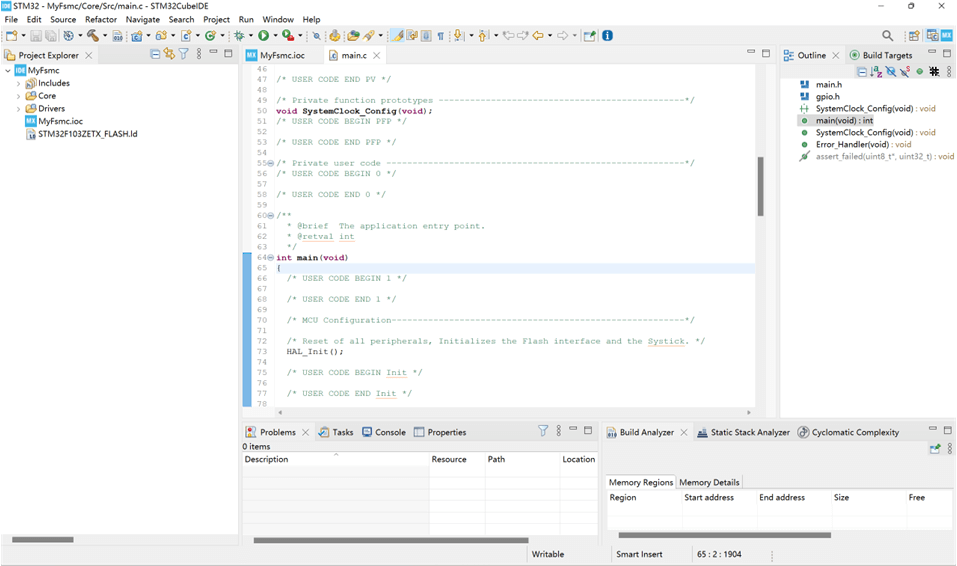Viewport: 957px width, 566px height.
Task: Toggle Show Whitespace Characters pilcrow icon
Action: click(440, 36)
